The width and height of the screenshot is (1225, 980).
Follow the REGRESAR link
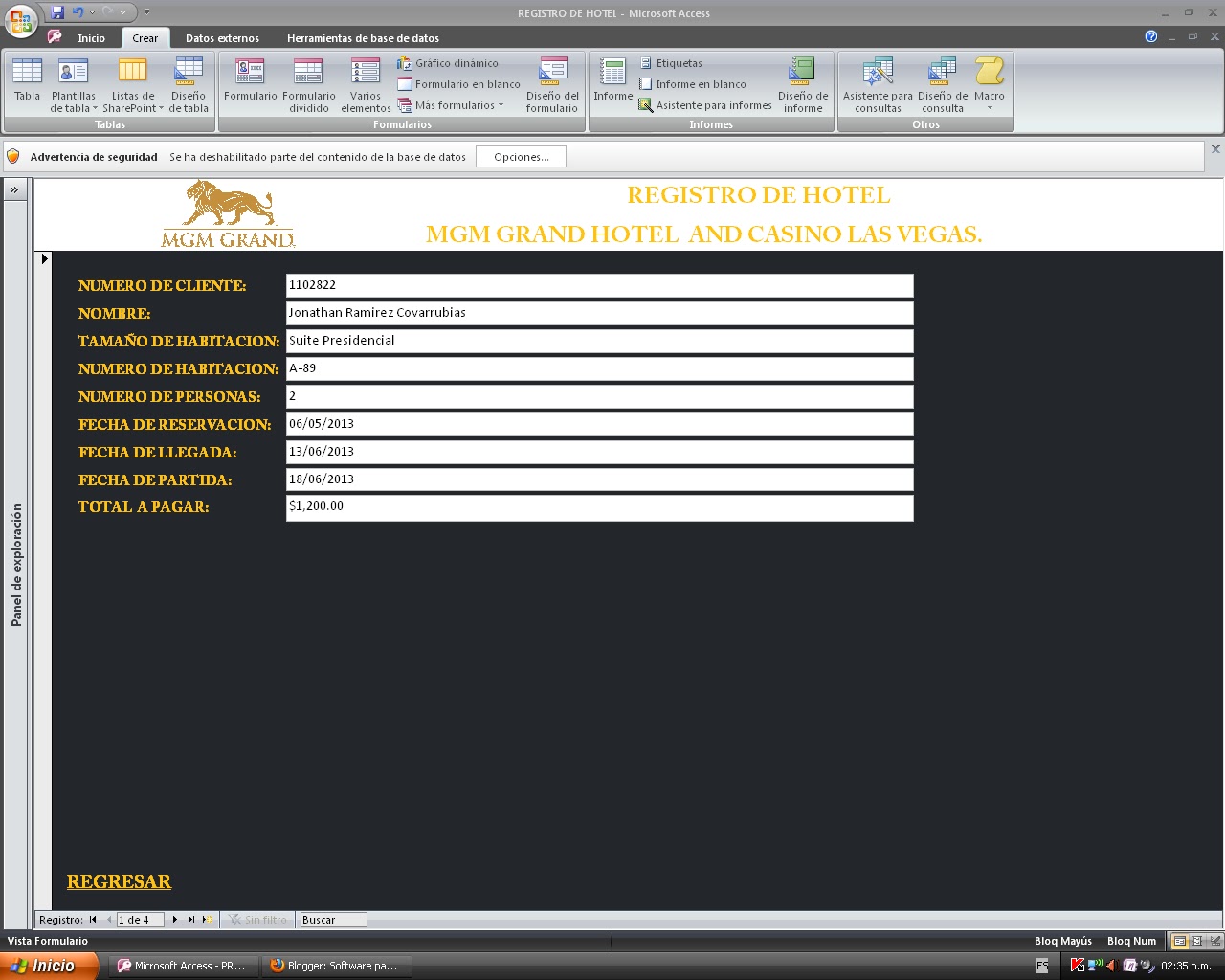pyautogui.click(x=119, y=881)
